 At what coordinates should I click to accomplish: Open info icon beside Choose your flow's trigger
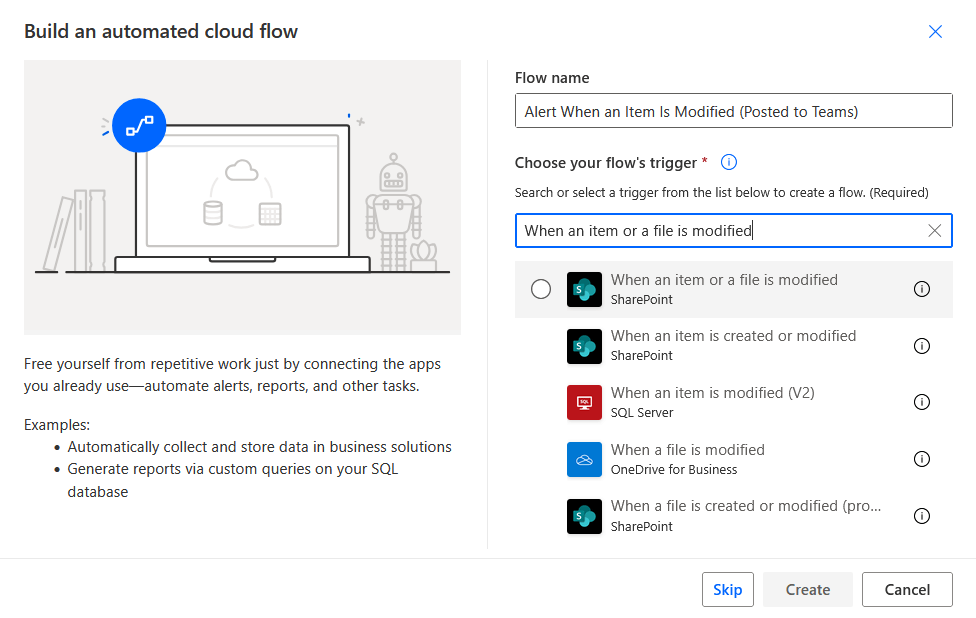tap(728, 162)
